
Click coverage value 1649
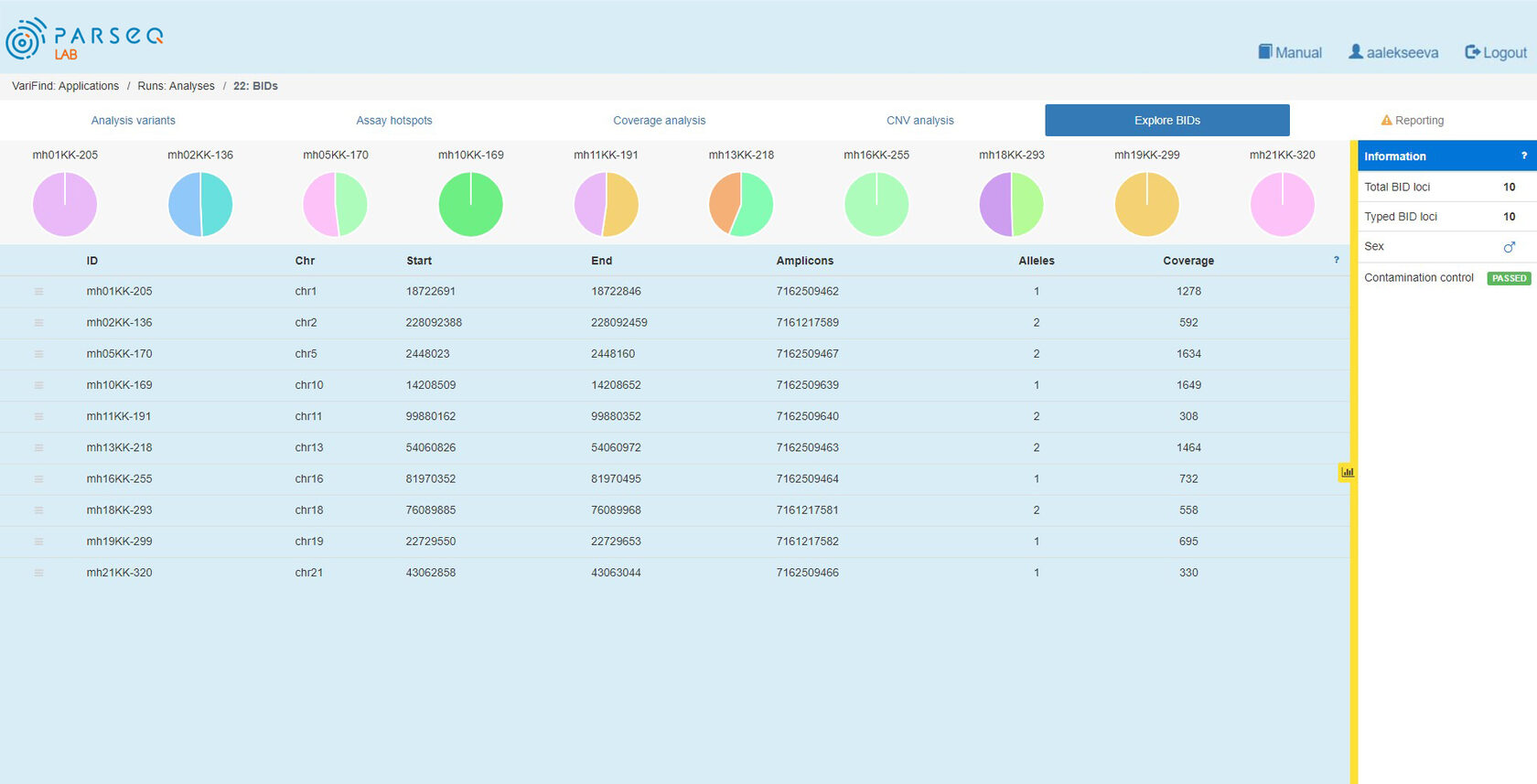point(1188,385)
